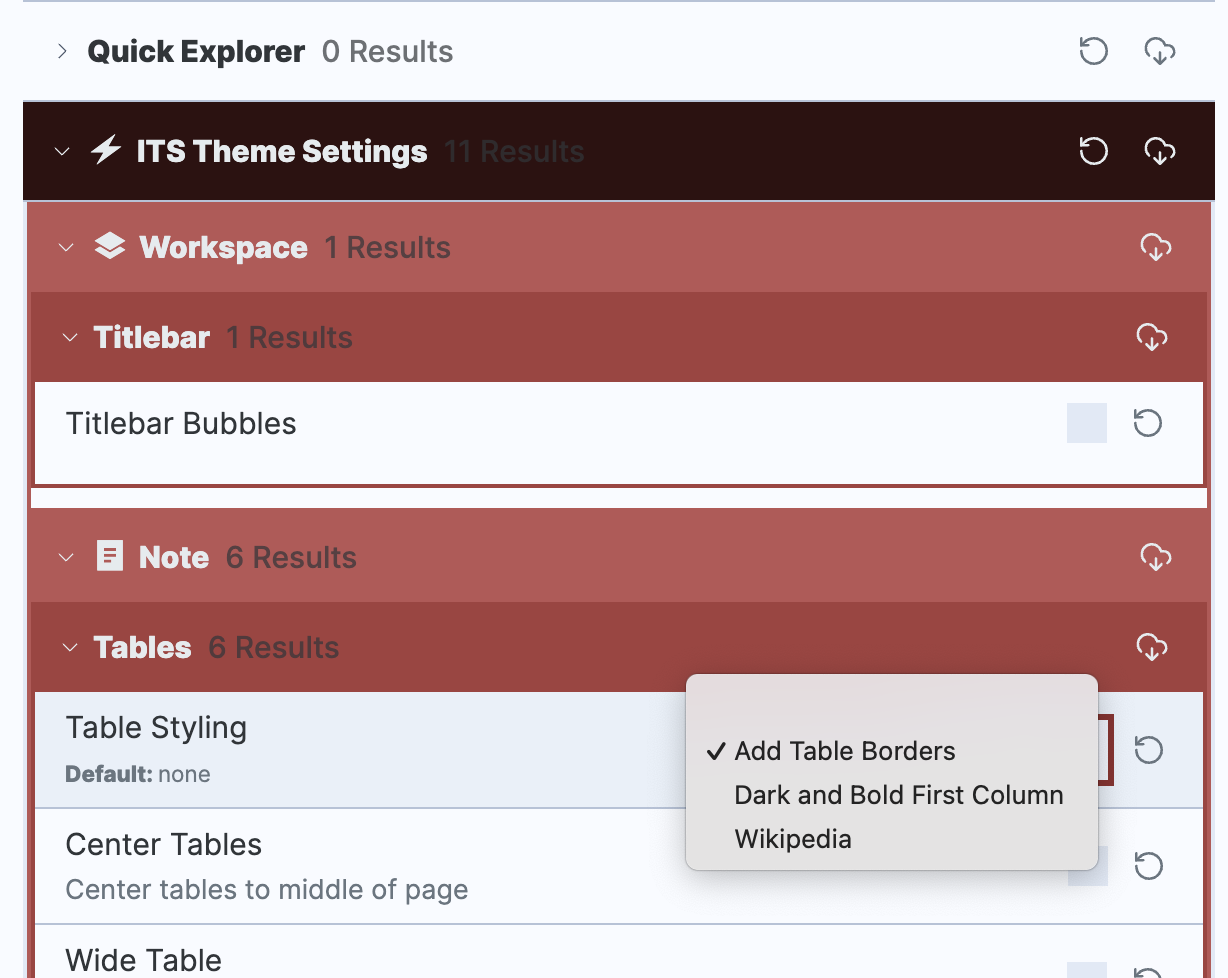Image resolution: width=1228 pixels, height=978 pixels.
Task: Click the layers icon next to Workspace
Action: (x=110, y=246)
